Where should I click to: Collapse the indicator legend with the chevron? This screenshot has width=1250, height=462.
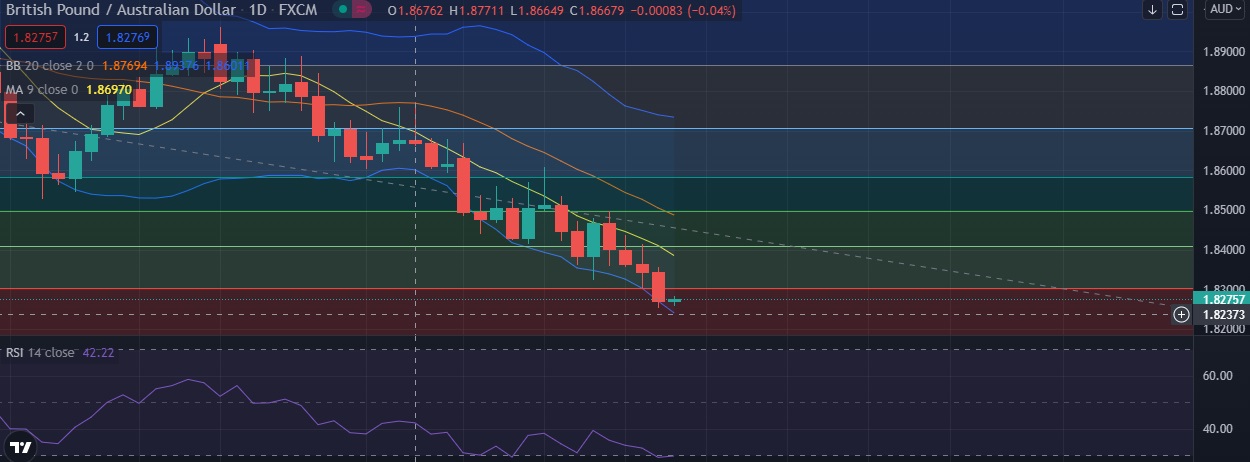(19, 114)
